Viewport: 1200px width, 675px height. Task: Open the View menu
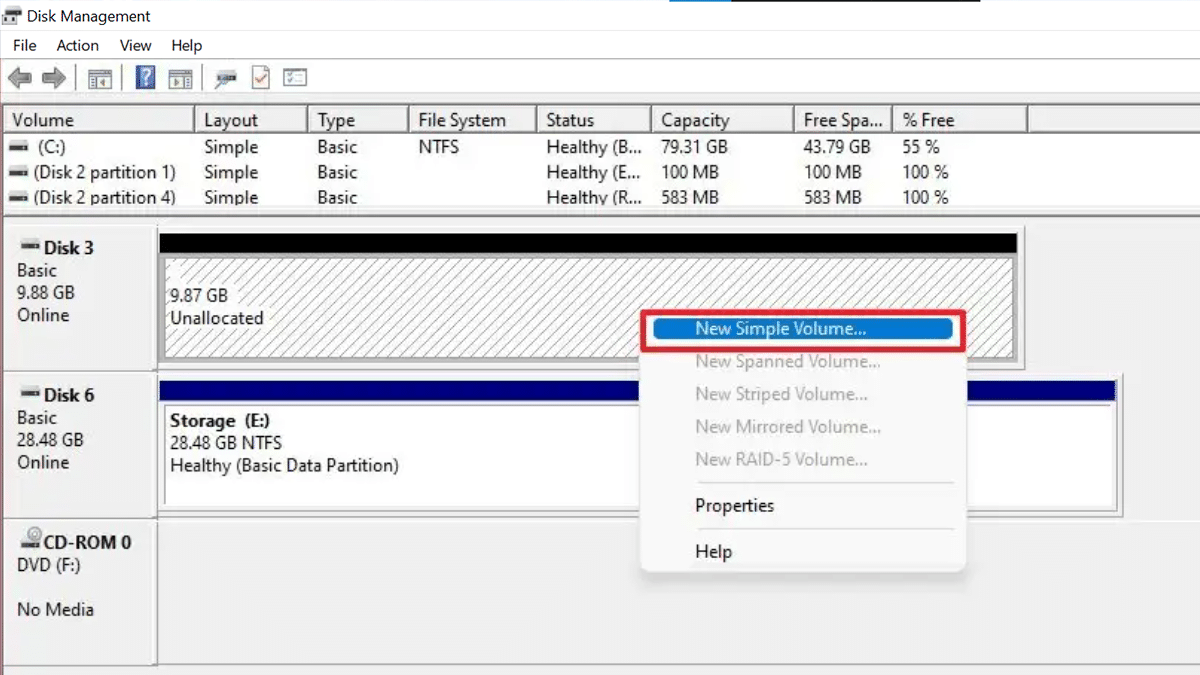pyautogui.click(x=135, y=45)
